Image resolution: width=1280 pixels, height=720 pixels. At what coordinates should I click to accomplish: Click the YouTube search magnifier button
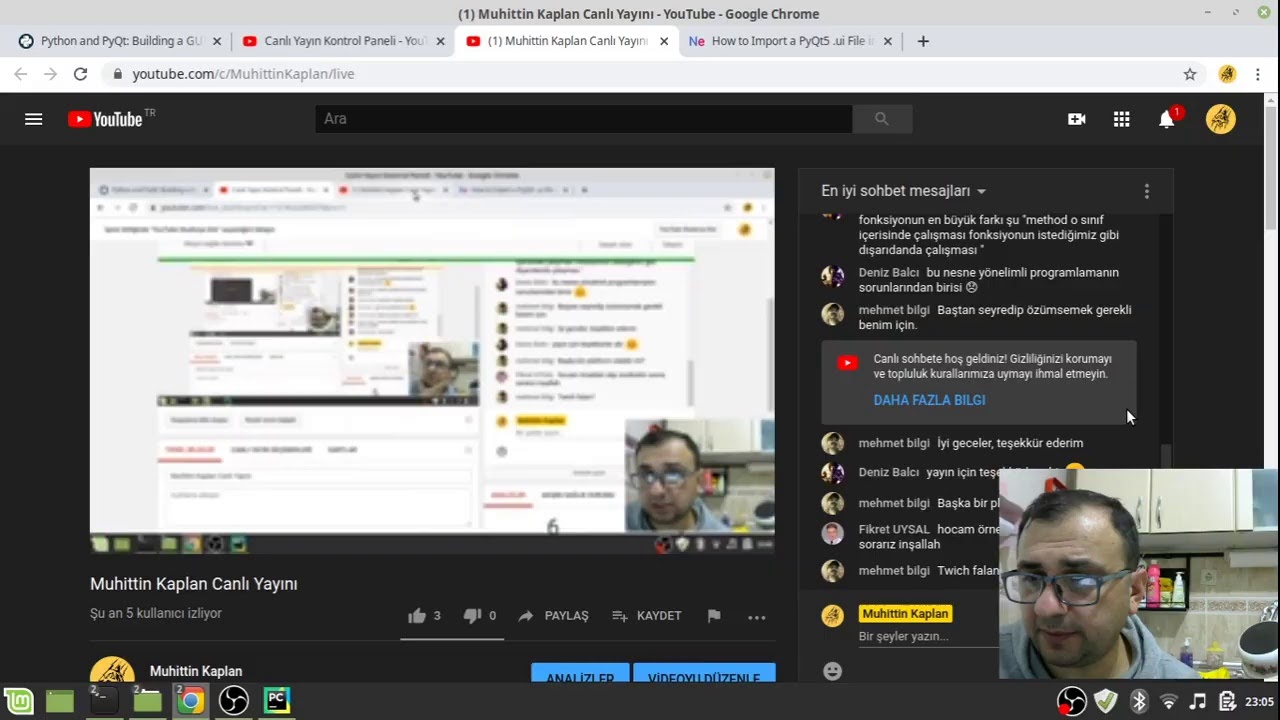point(881,119)
